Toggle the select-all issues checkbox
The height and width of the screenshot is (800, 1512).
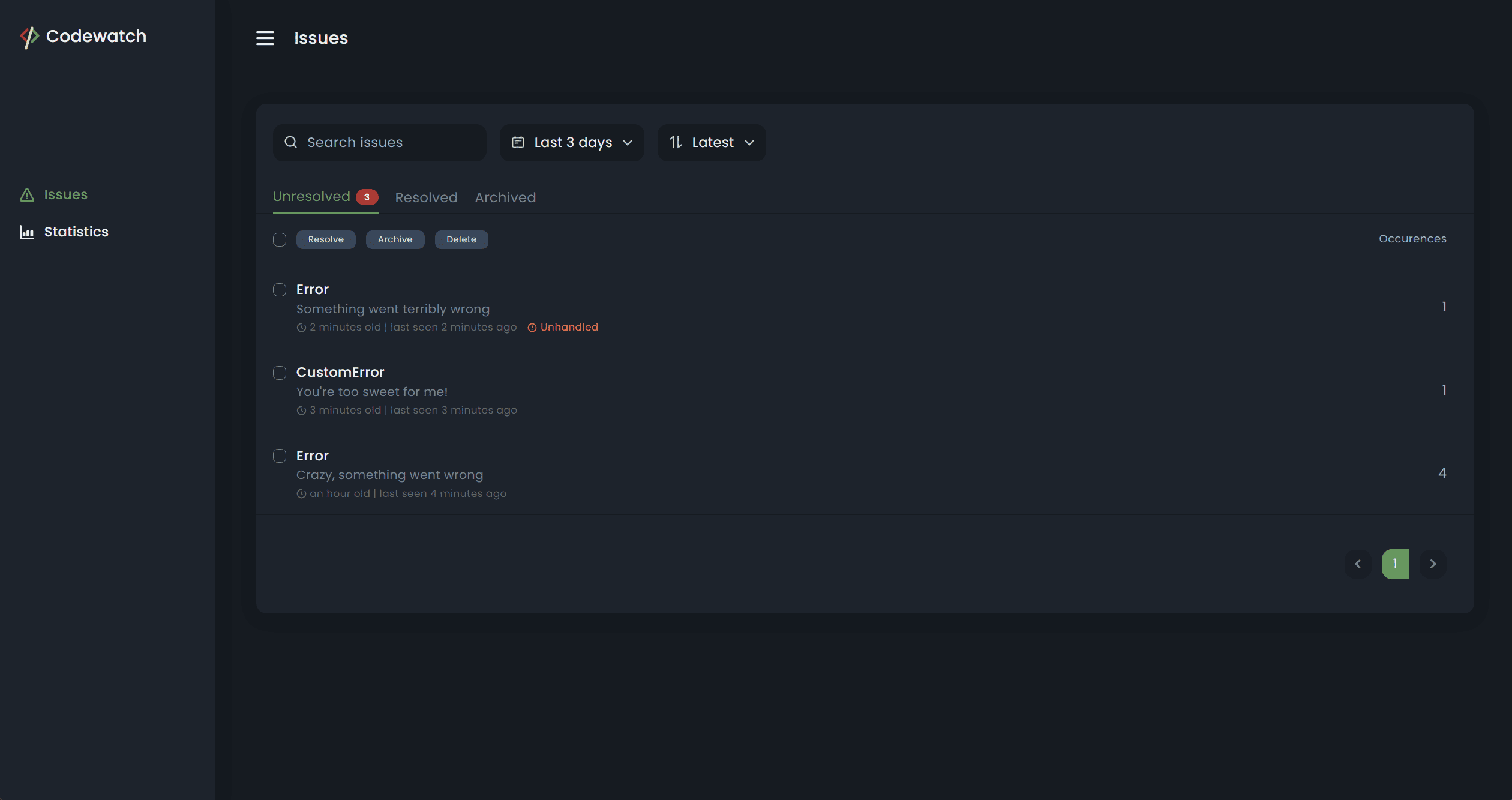[x=280, y=240]
